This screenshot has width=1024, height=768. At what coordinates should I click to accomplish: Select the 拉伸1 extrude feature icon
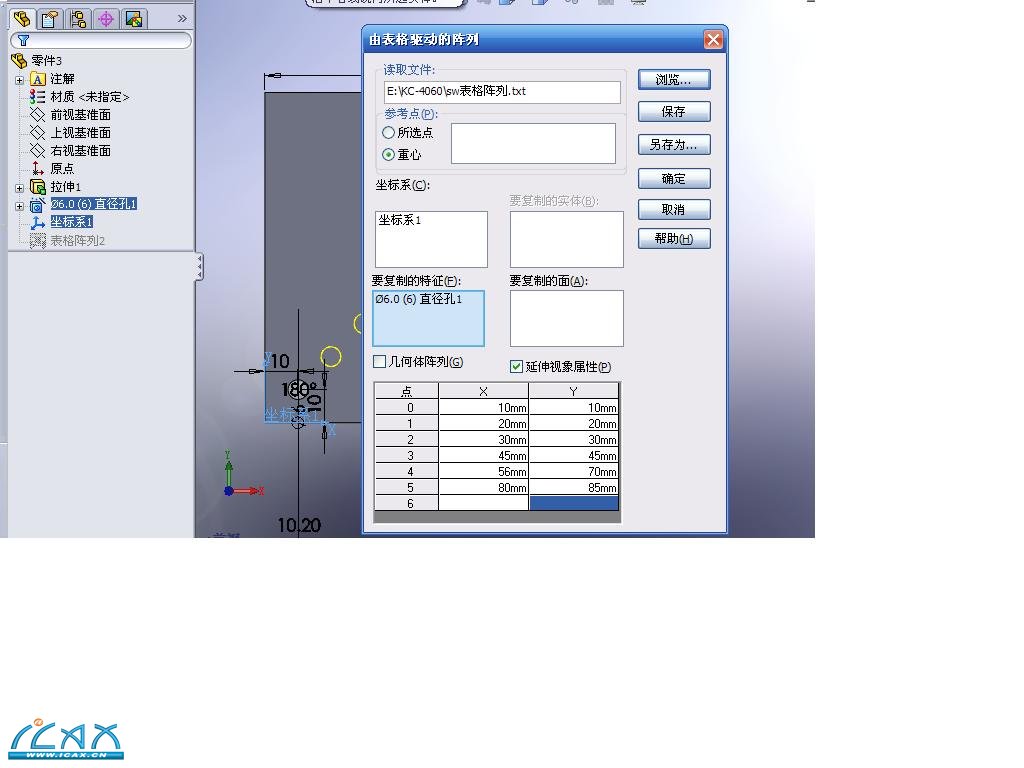(38, 187)
